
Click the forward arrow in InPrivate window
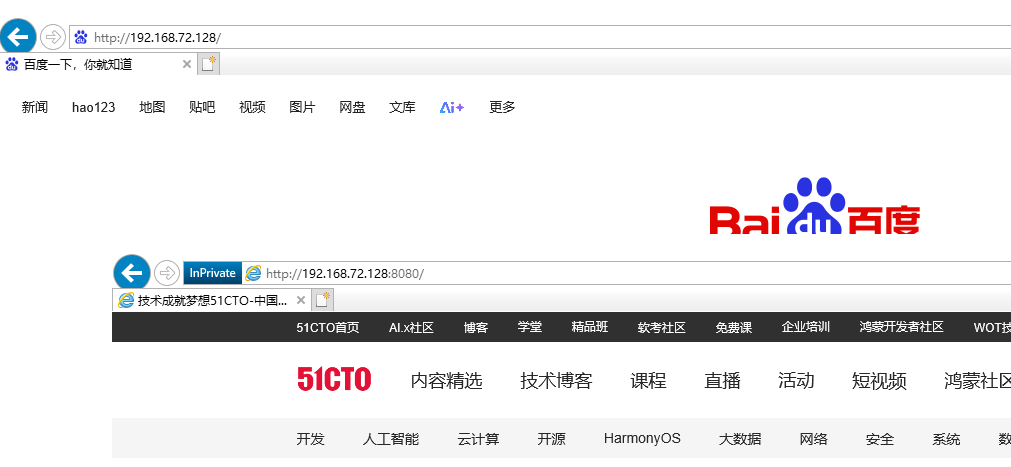click(167, 273)
